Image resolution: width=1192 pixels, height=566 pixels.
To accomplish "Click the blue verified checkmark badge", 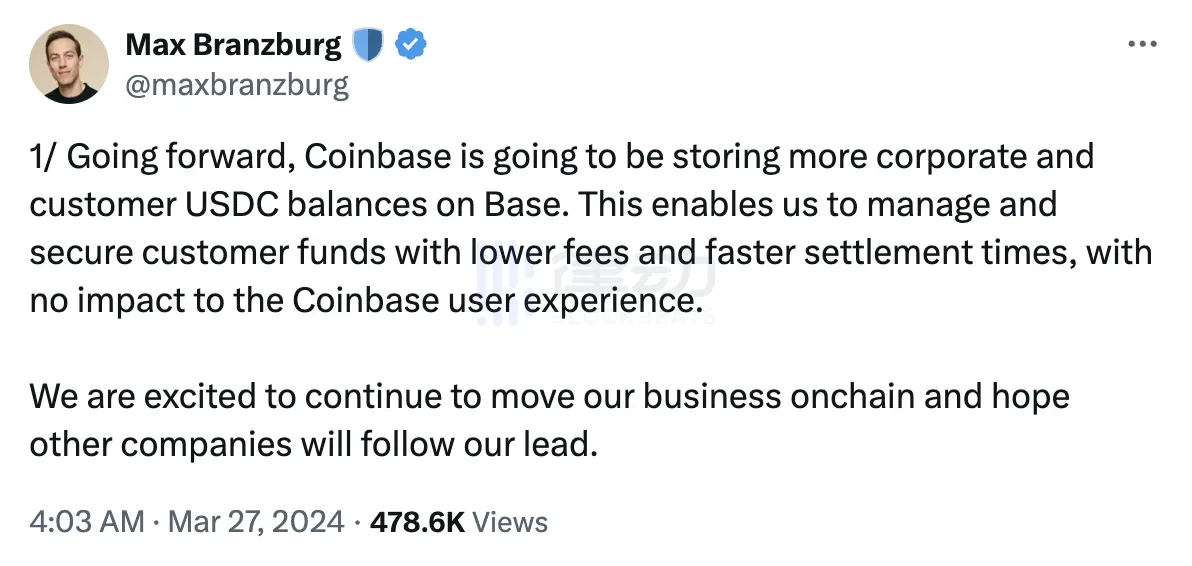I will coord(412,45).
